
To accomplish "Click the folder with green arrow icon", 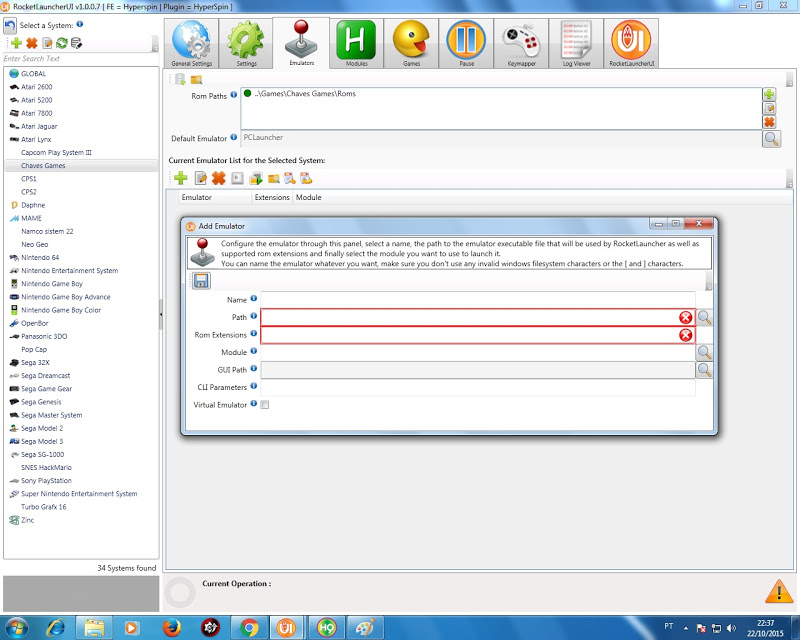I will tap(256, 179).
